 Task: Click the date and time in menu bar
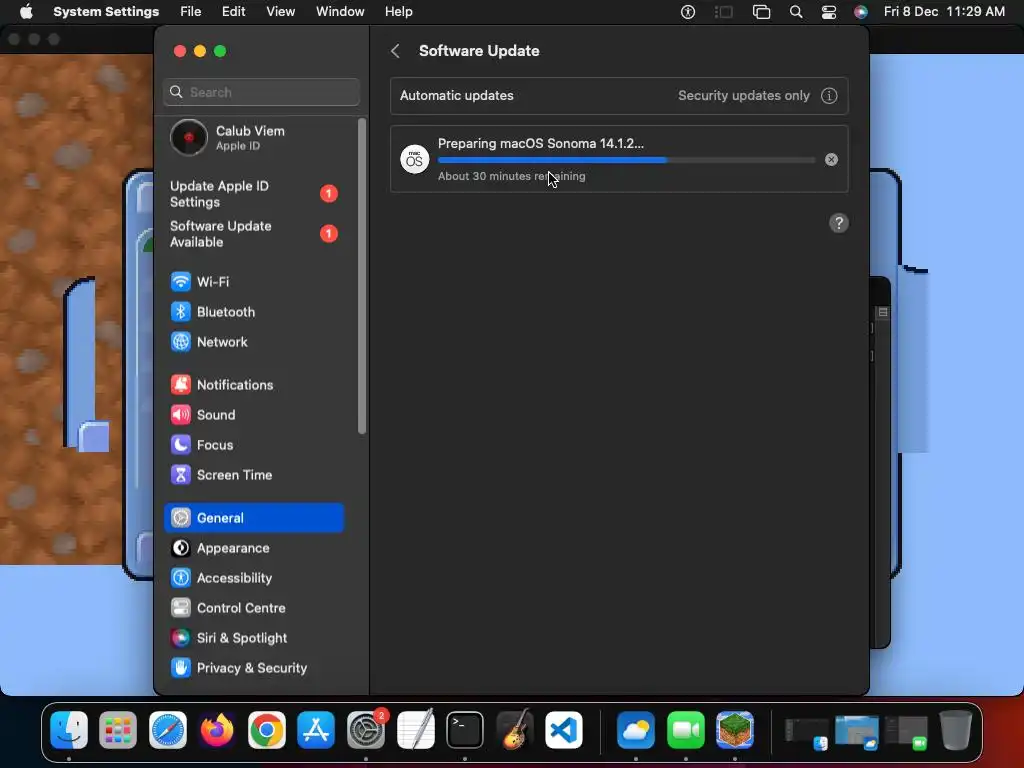[x=944, y=12]
